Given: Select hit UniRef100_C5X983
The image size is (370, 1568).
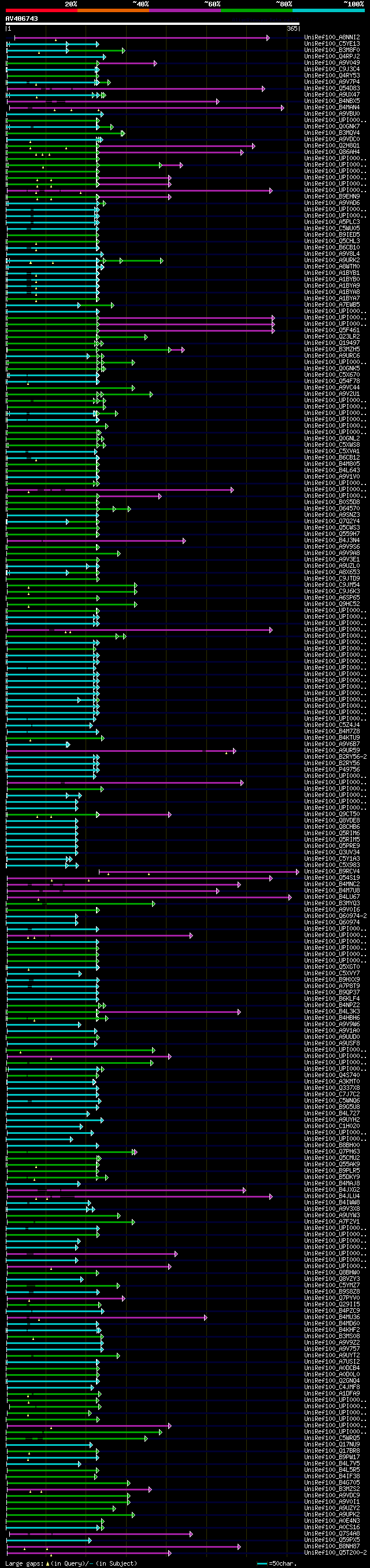Looking at the screenshot, I should [332, 865].
